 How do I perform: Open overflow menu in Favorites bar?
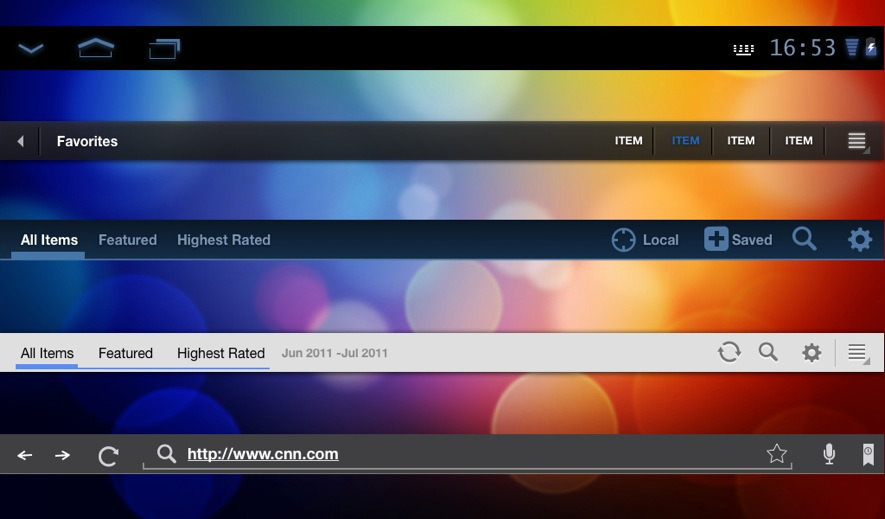[857, 141]
